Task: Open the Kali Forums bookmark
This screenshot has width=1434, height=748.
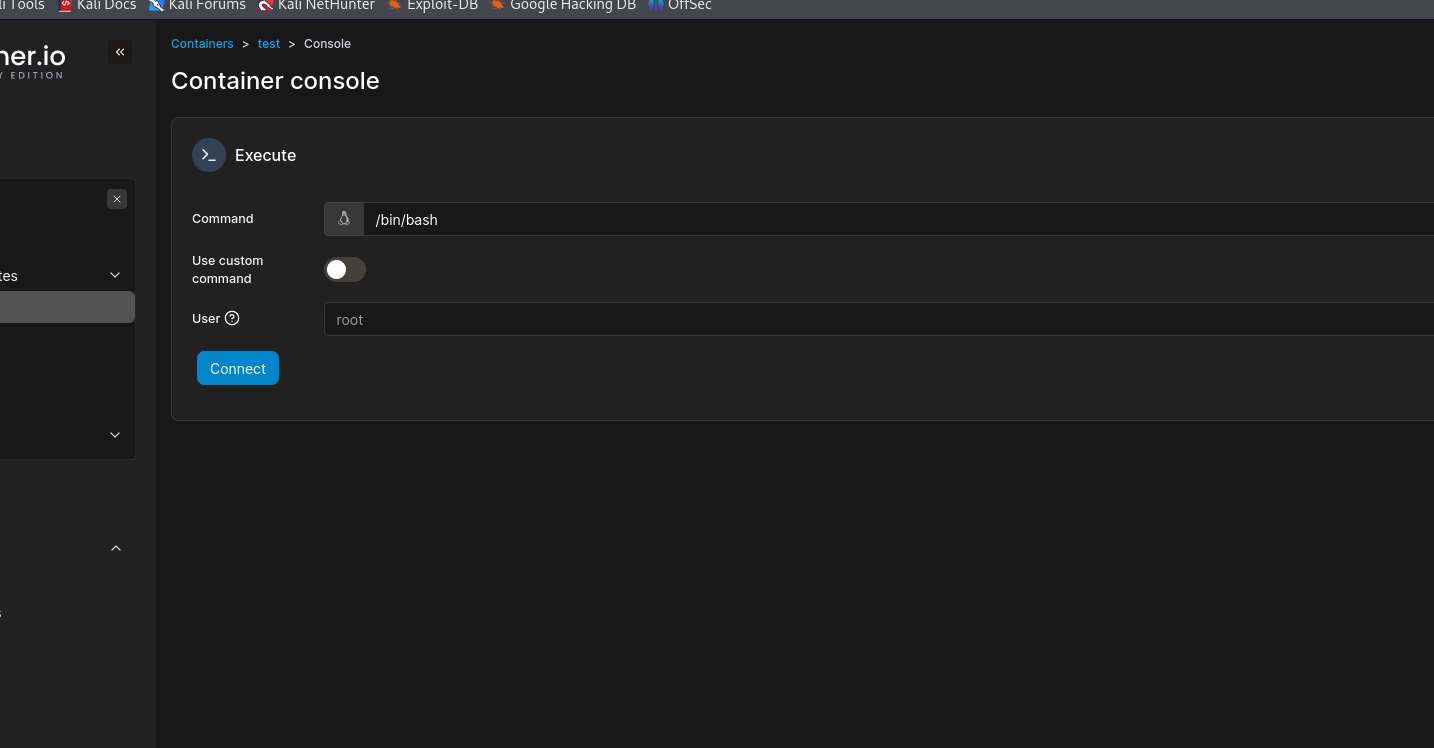Action: (x=197, y=5)
